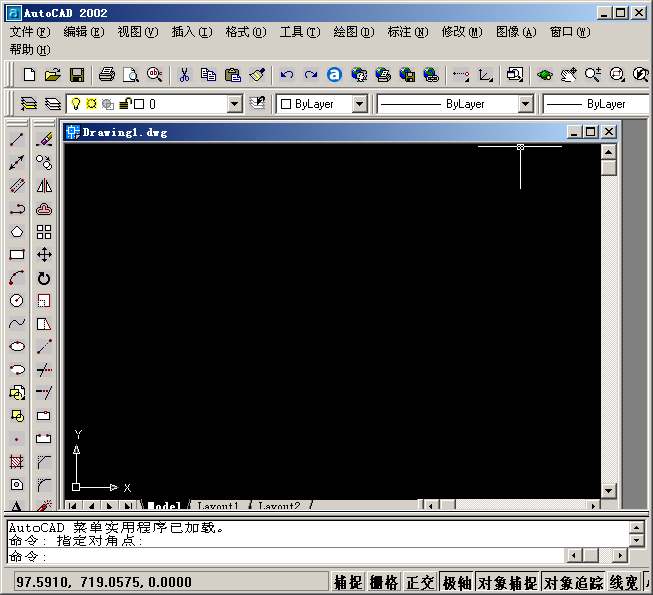
Task: Toggle layer 0 lock icon
Action: point(125,104)
